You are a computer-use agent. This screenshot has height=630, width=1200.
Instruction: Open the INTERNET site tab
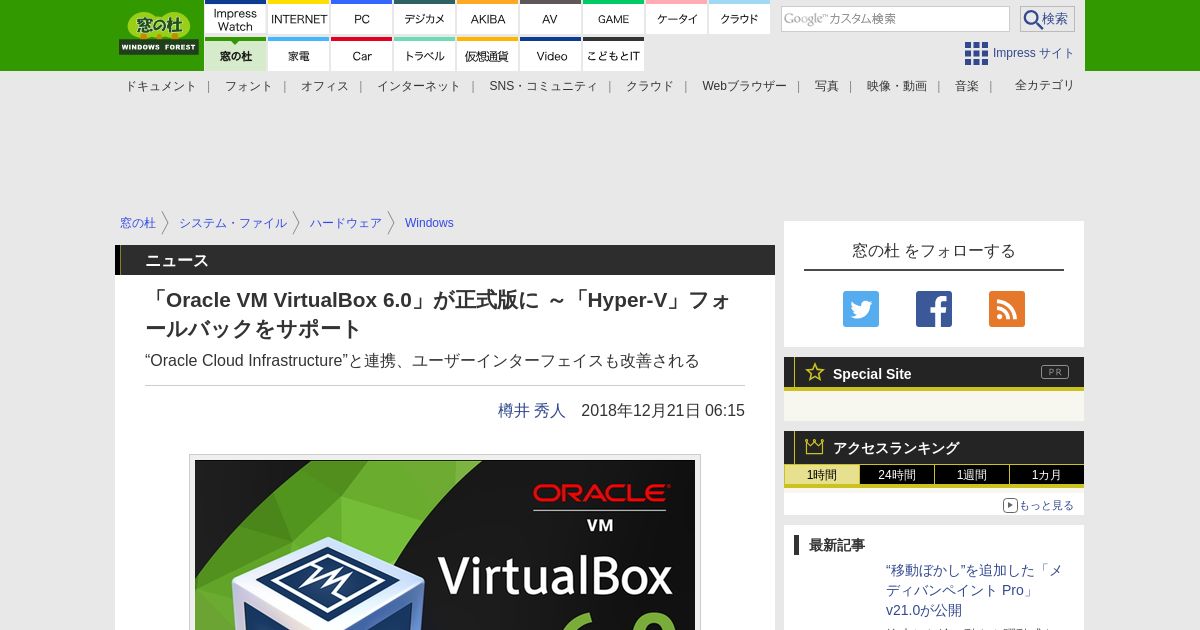point(299,19)
